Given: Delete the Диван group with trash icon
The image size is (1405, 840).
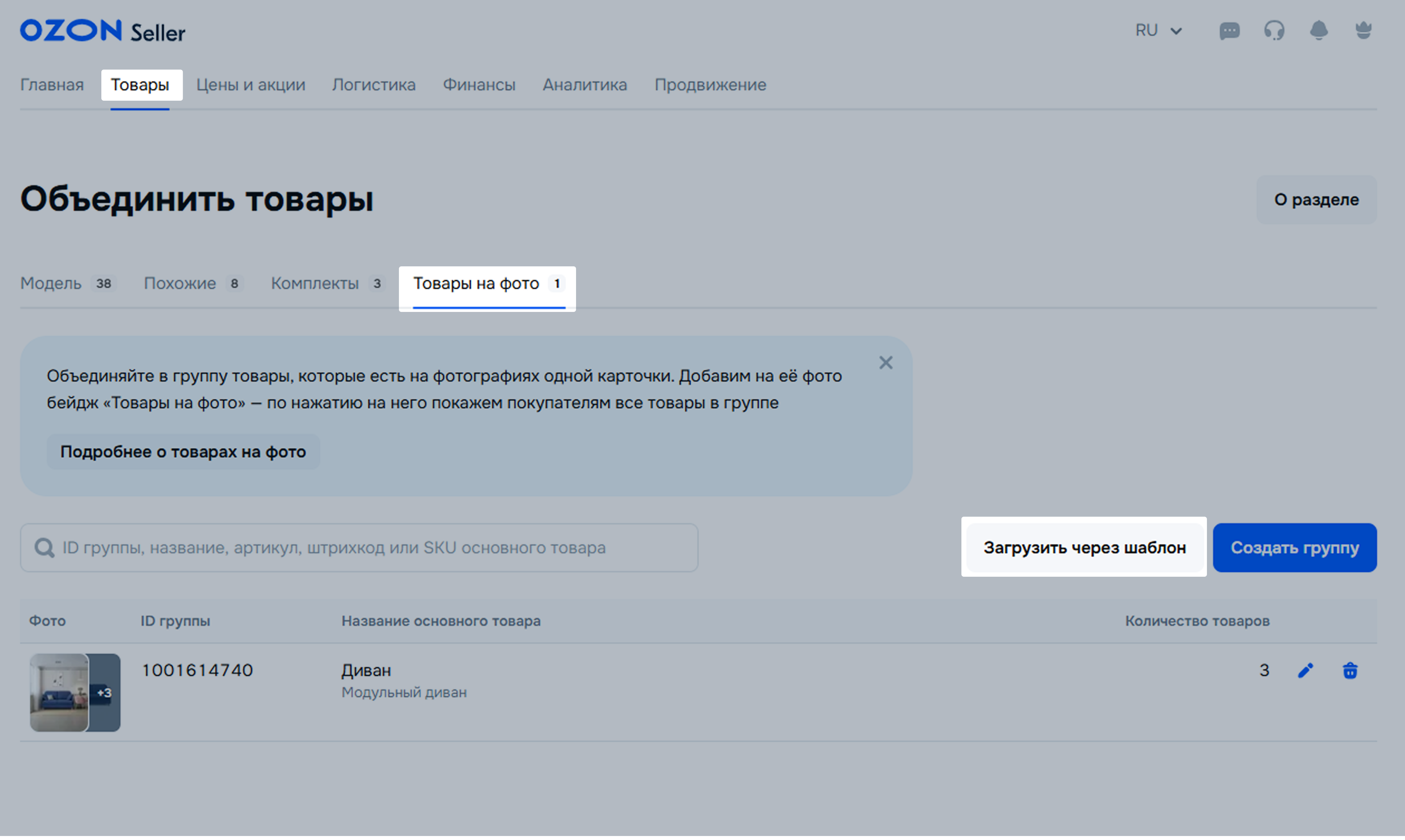Looking at the screenshot, I should [1350, 671].
